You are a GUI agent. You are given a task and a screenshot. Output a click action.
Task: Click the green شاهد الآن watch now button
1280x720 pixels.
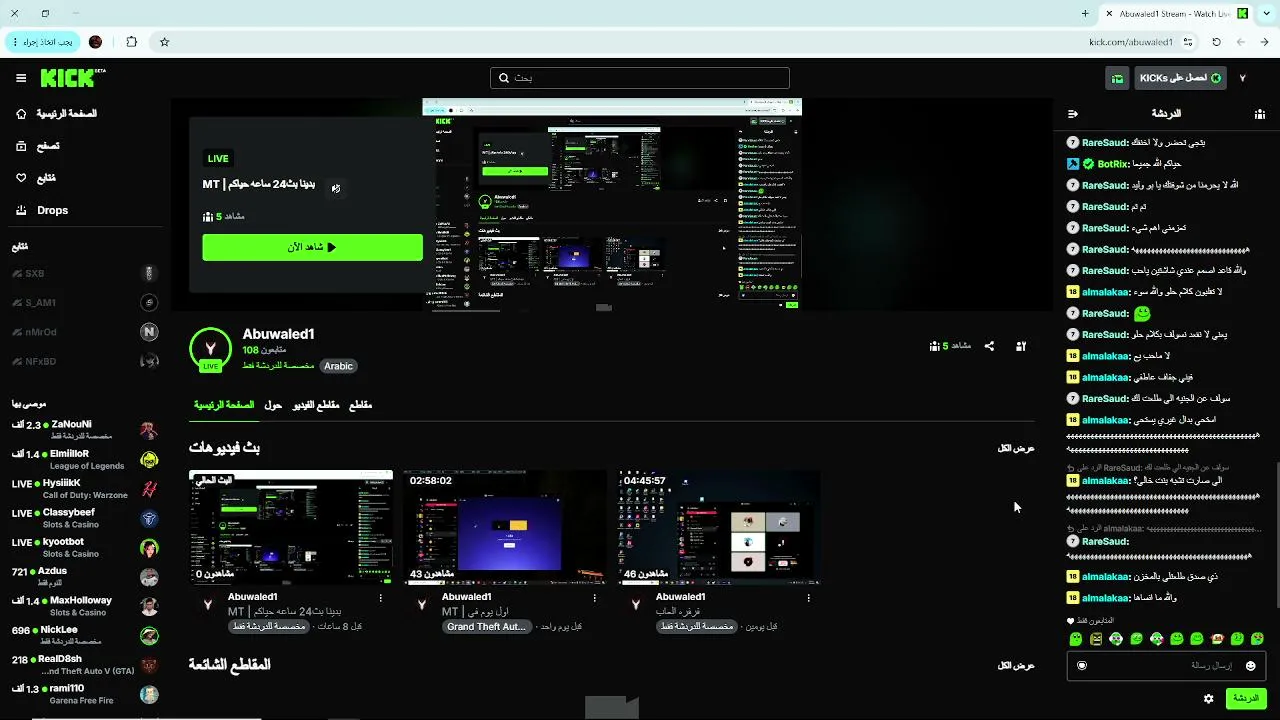(x=312, y=247)
